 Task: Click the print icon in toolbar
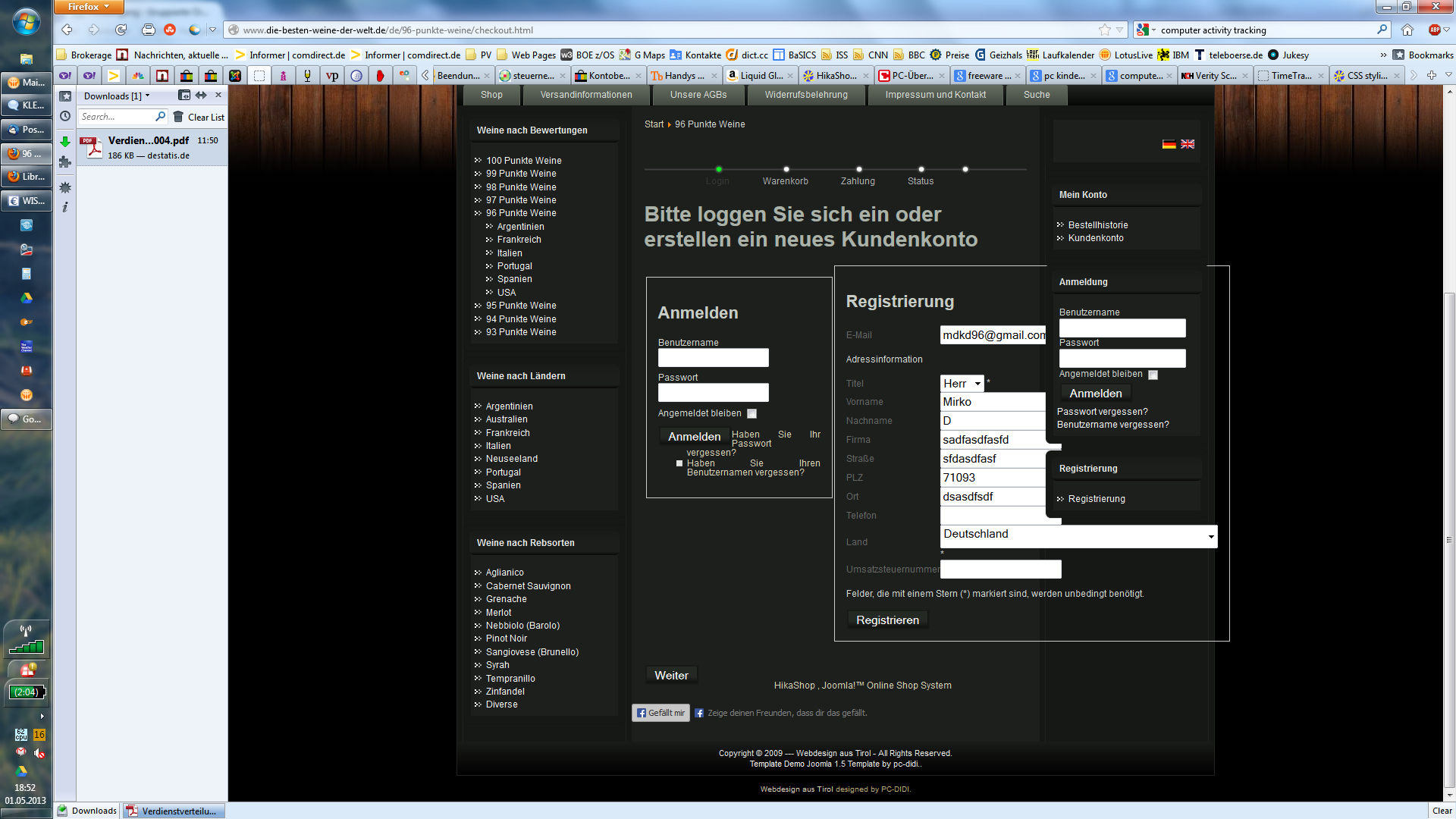click(149, 30)
